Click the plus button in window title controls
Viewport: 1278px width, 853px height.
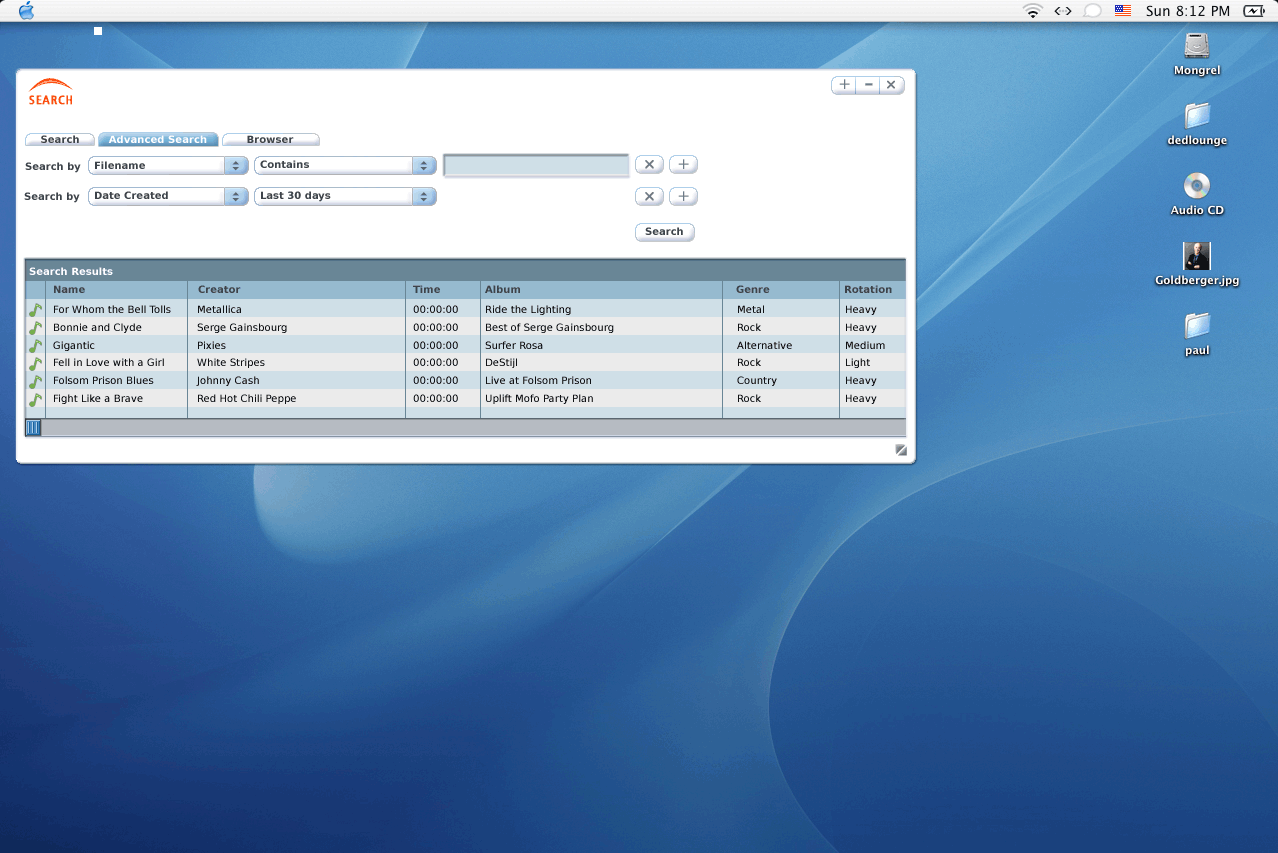pyautogui.click(x=844, y=85)
